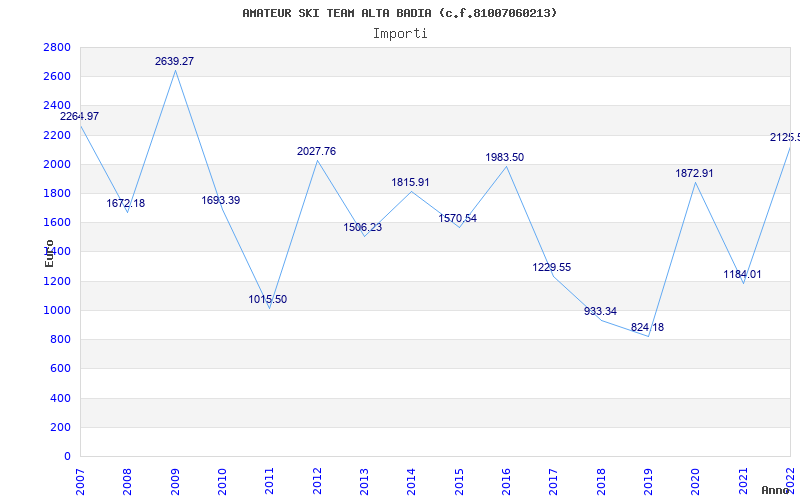
Task: Click the 2014 year tick label
Action: coord(411,481)
